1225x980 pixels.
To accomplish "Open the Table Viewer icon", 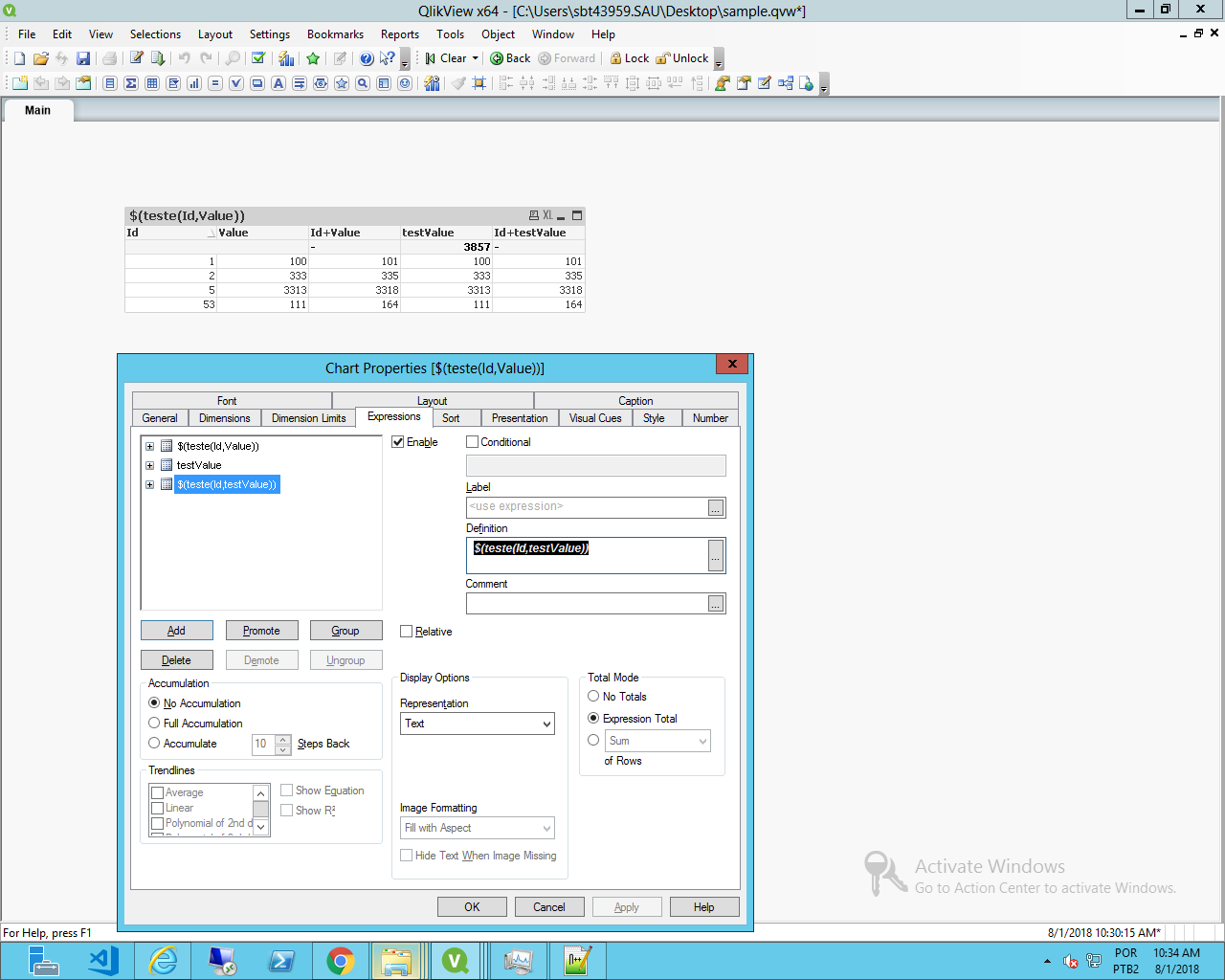I will 785,83.
